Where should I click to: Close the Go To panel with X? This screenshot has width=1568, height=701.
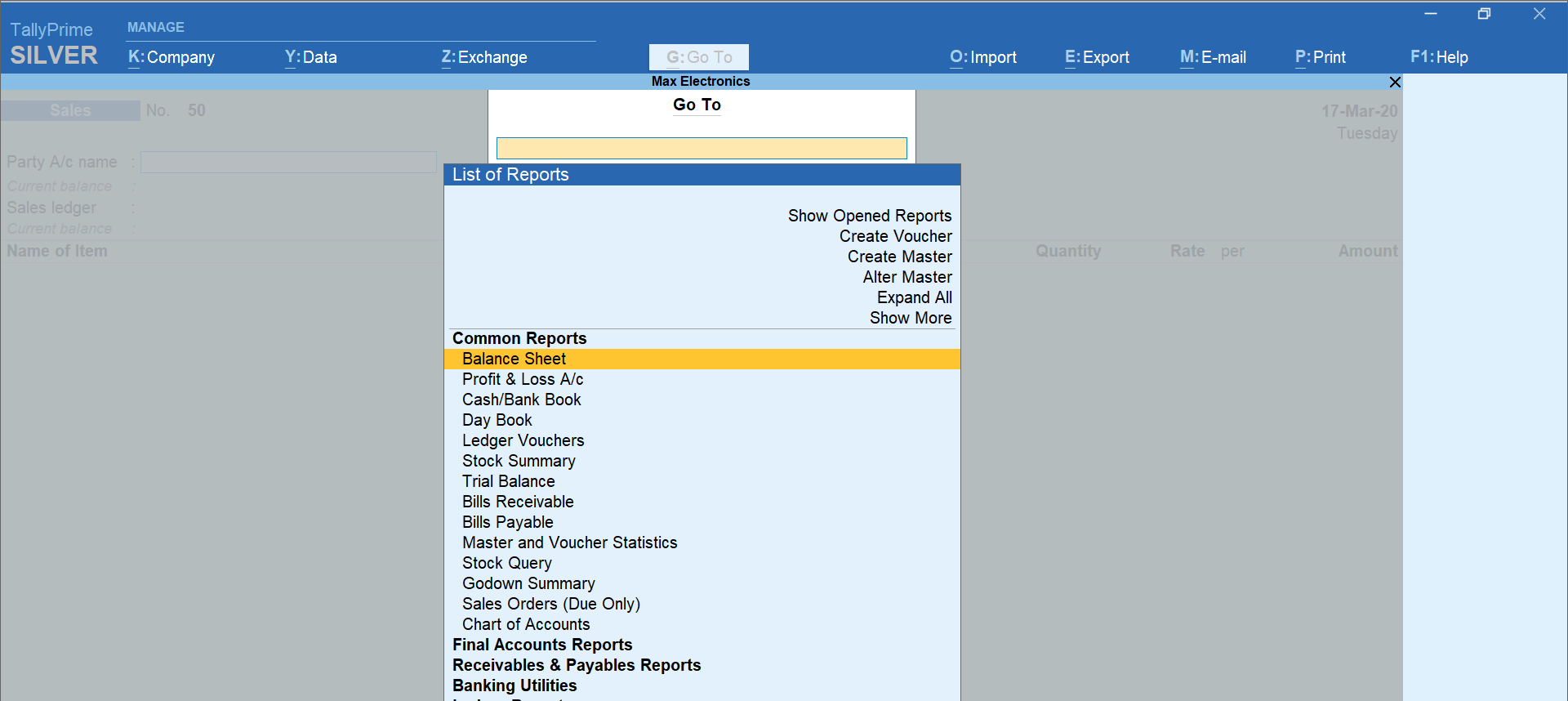coord(1395,82)
